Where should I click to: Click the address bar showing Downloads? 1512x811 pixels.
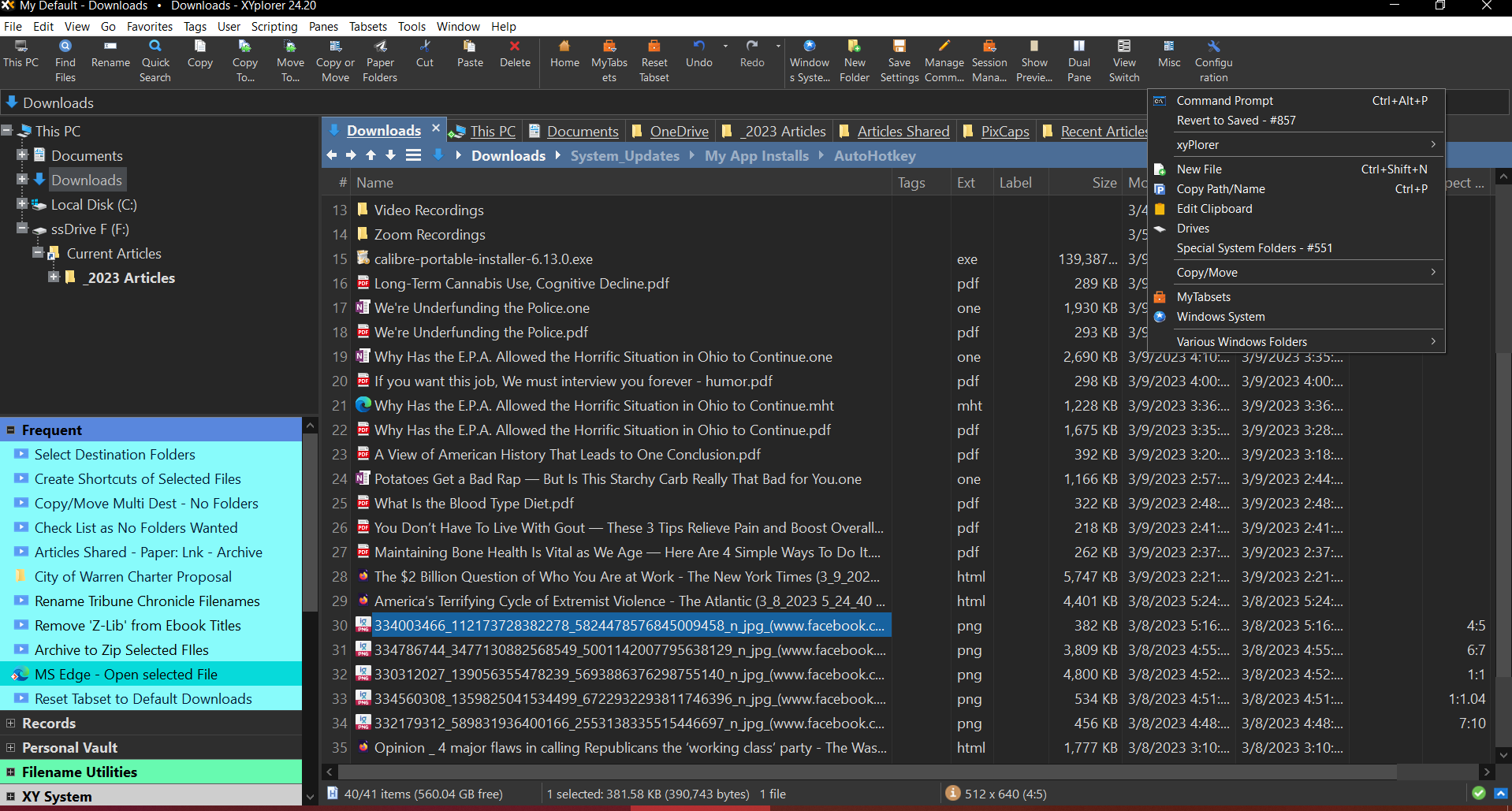point(573,102)
